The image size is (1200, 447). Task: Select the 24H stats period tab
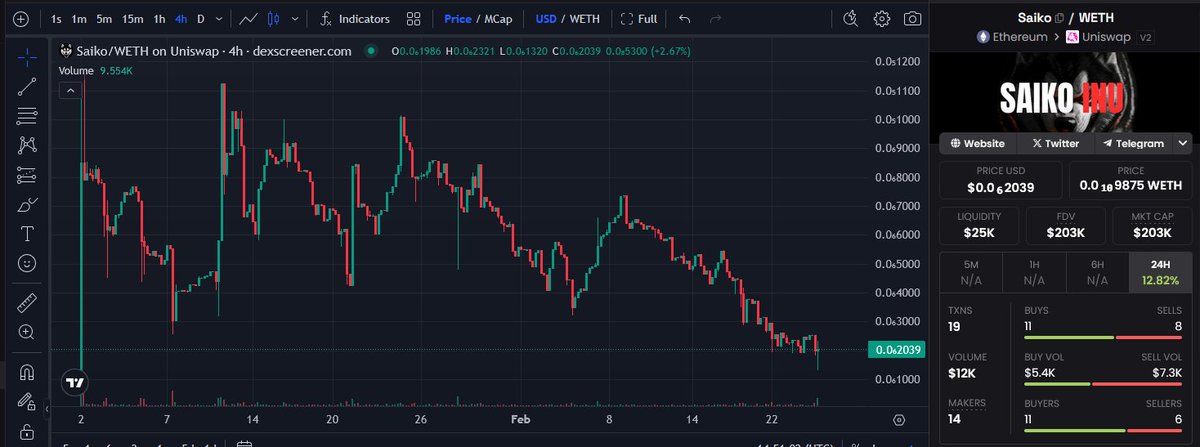(1159, 272)
